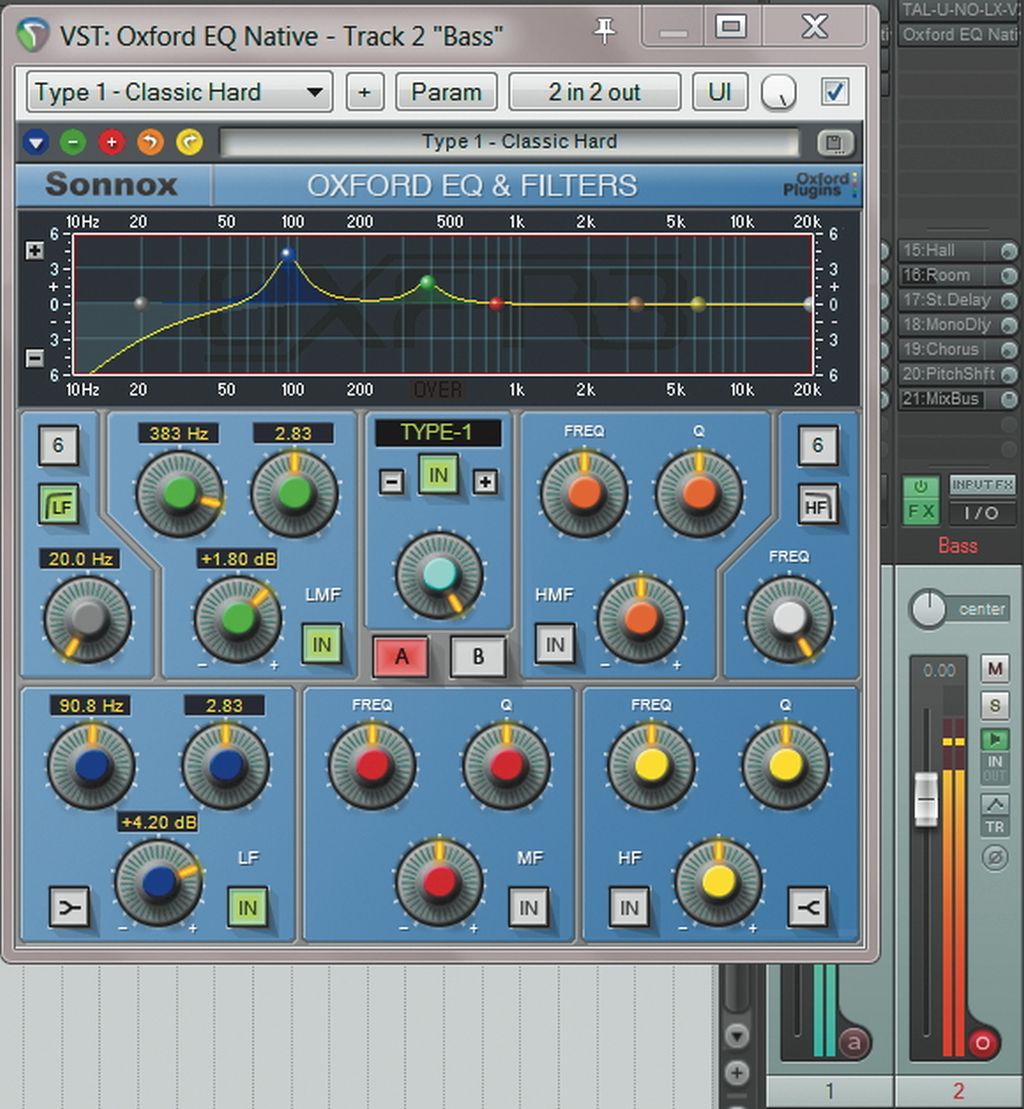Screen dimensions: 1024x1109
Task: Click the orange HMF Q knob
Action: click(699, 492)
